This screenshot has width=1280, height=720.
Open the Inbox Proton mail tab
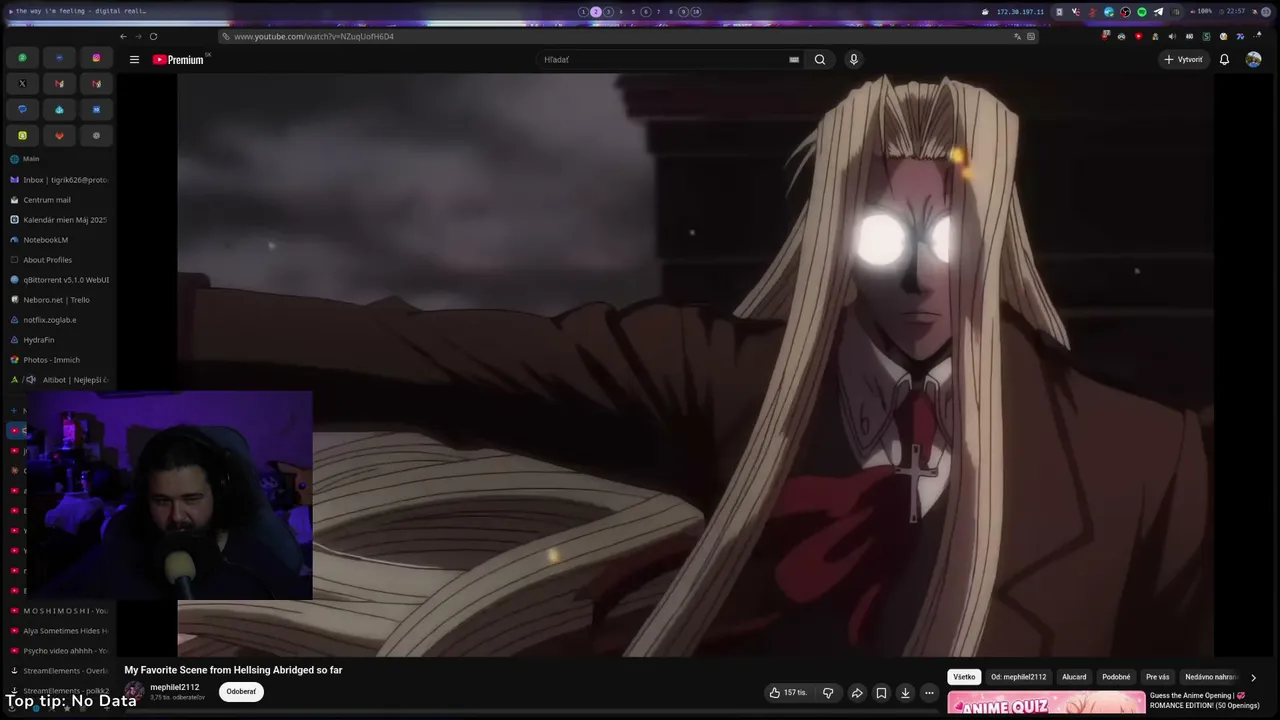[60, 180]
